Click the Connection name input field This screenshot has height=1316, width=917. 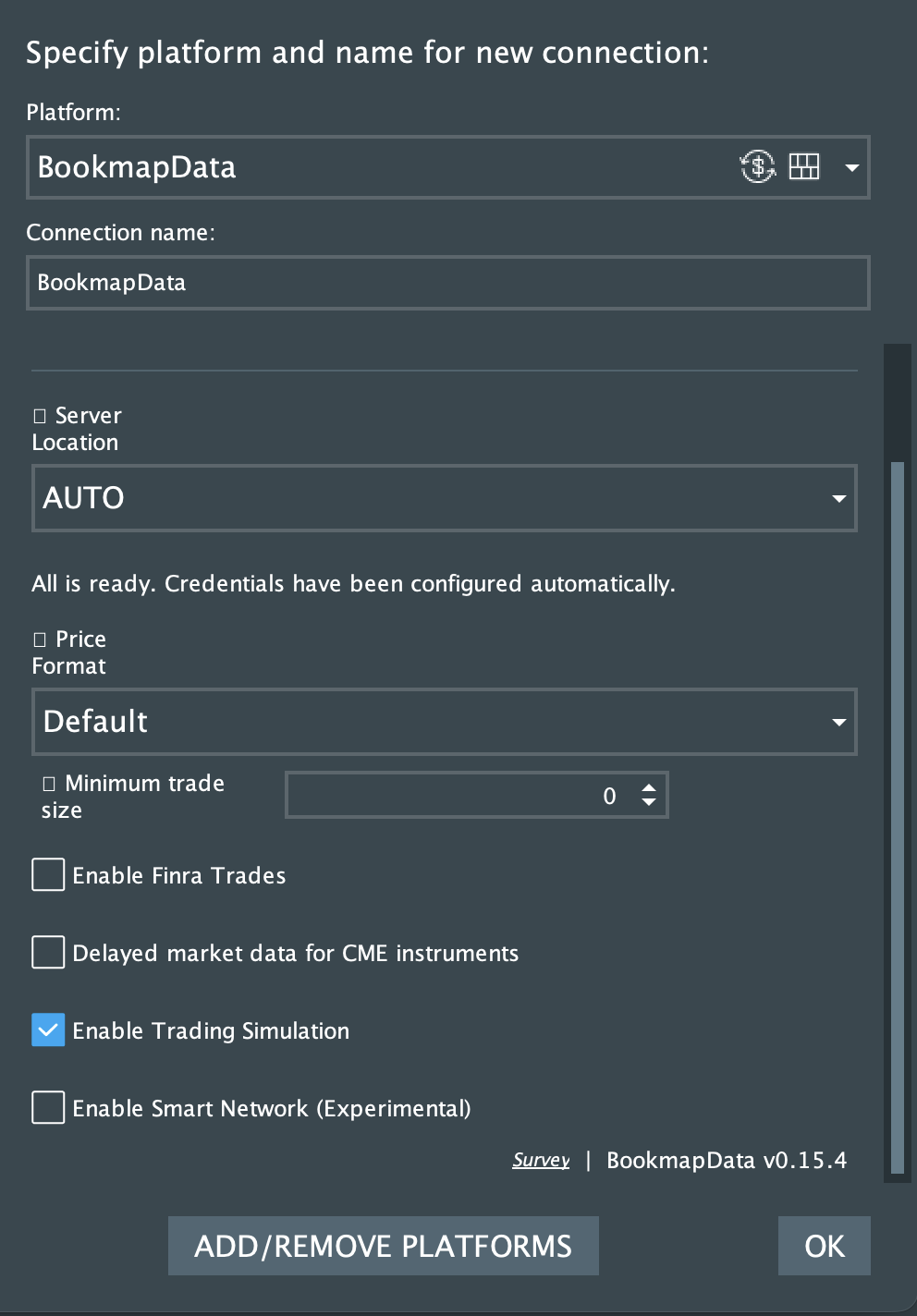(x=447, y=283)
